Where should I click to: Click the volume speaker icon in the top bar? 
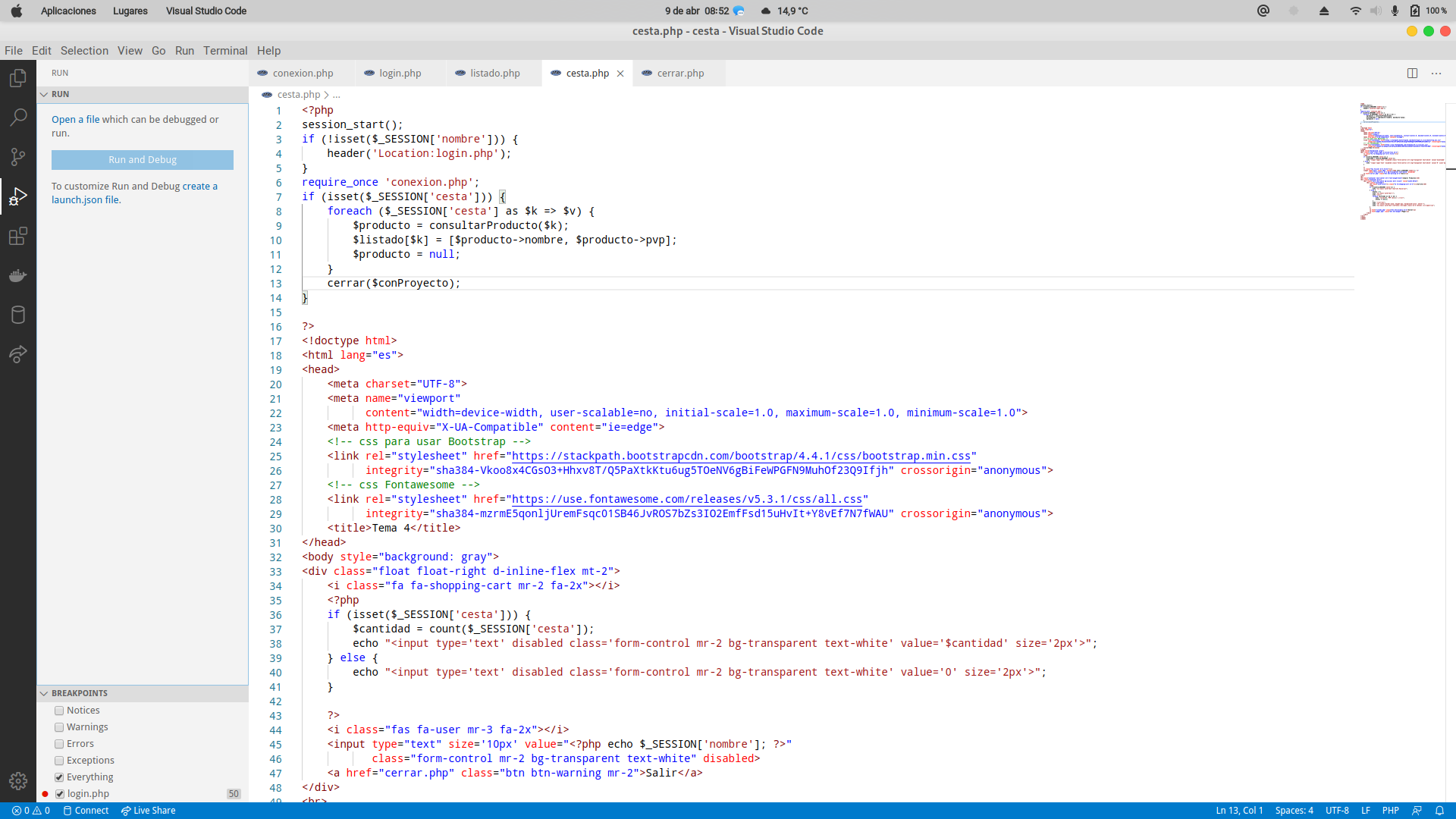tap(1376, 11)
